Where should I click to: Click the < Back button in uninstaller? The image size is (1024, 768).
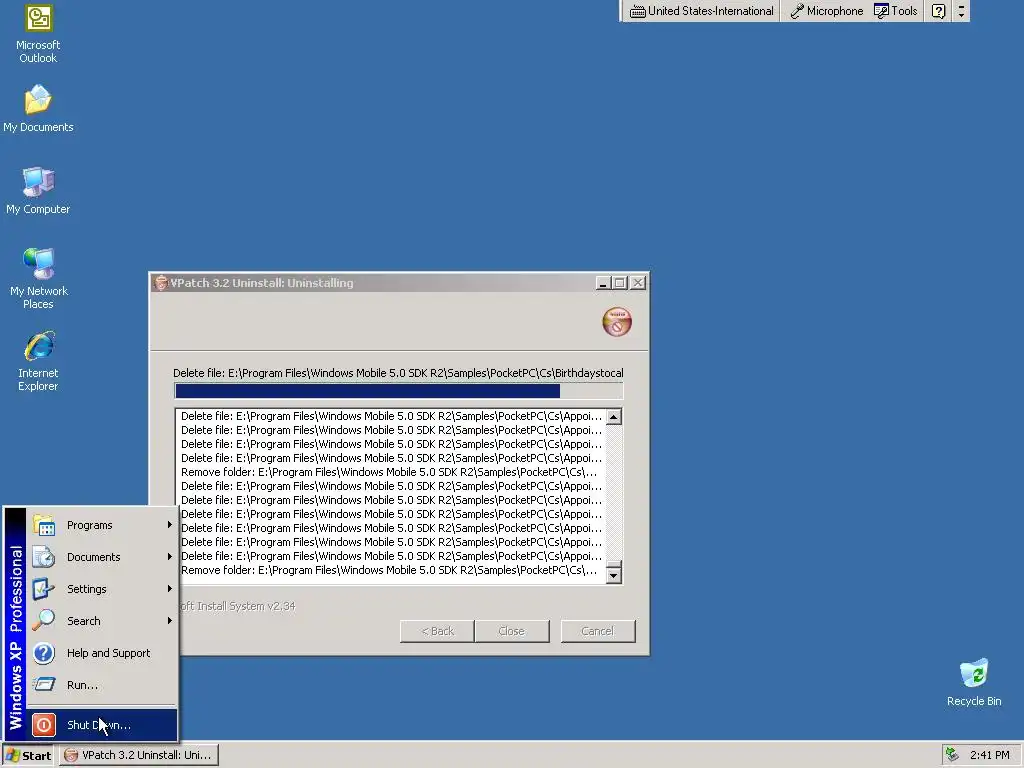pyautogui.click(x=438, y=631)
